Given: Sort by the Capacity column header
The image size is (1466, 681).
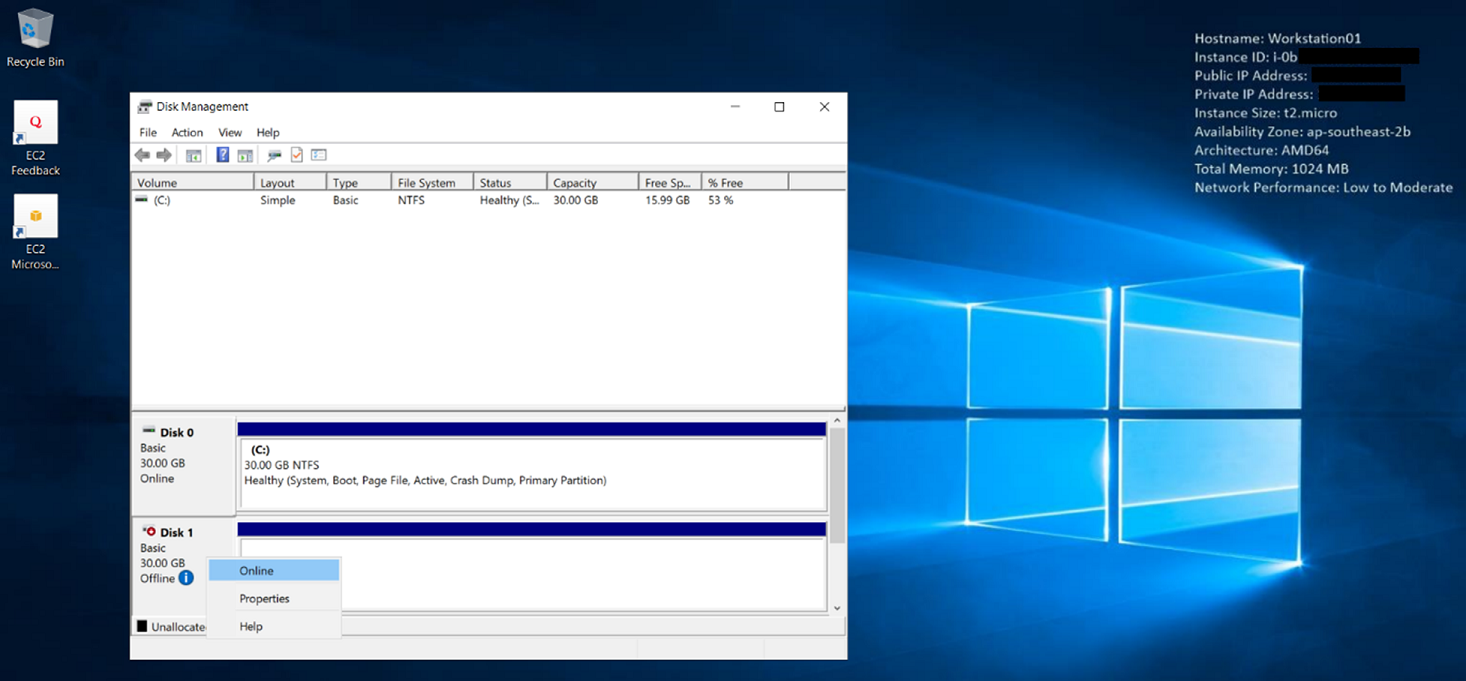Looking at the screenshot, I should (x=593, y=183).
